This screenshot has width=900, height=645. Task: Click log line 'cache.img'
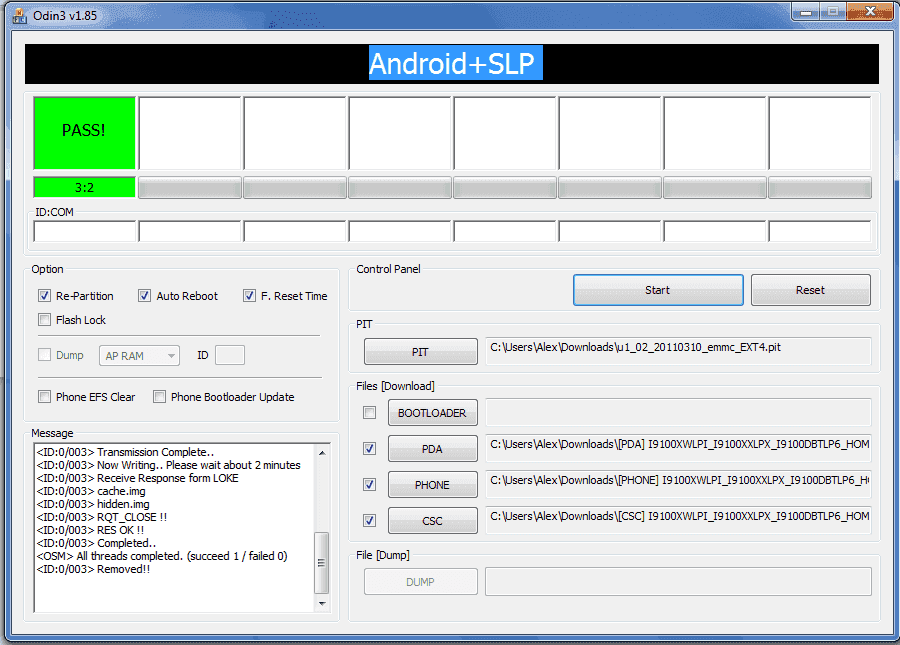click(x=91, y=491)
